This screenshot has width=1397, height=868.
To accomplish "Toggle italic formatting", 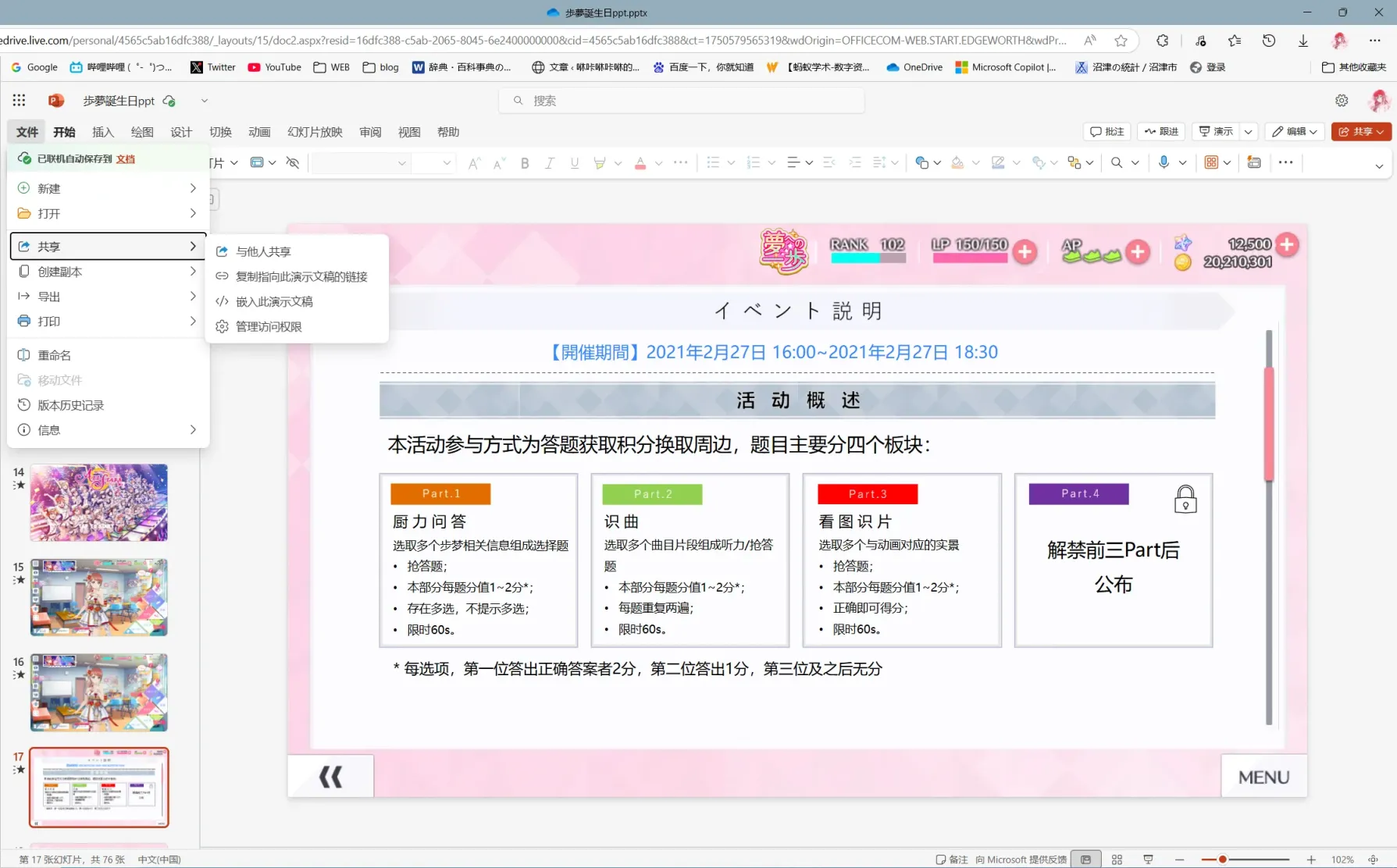I will pyautogui.click(x=550, y=162).
